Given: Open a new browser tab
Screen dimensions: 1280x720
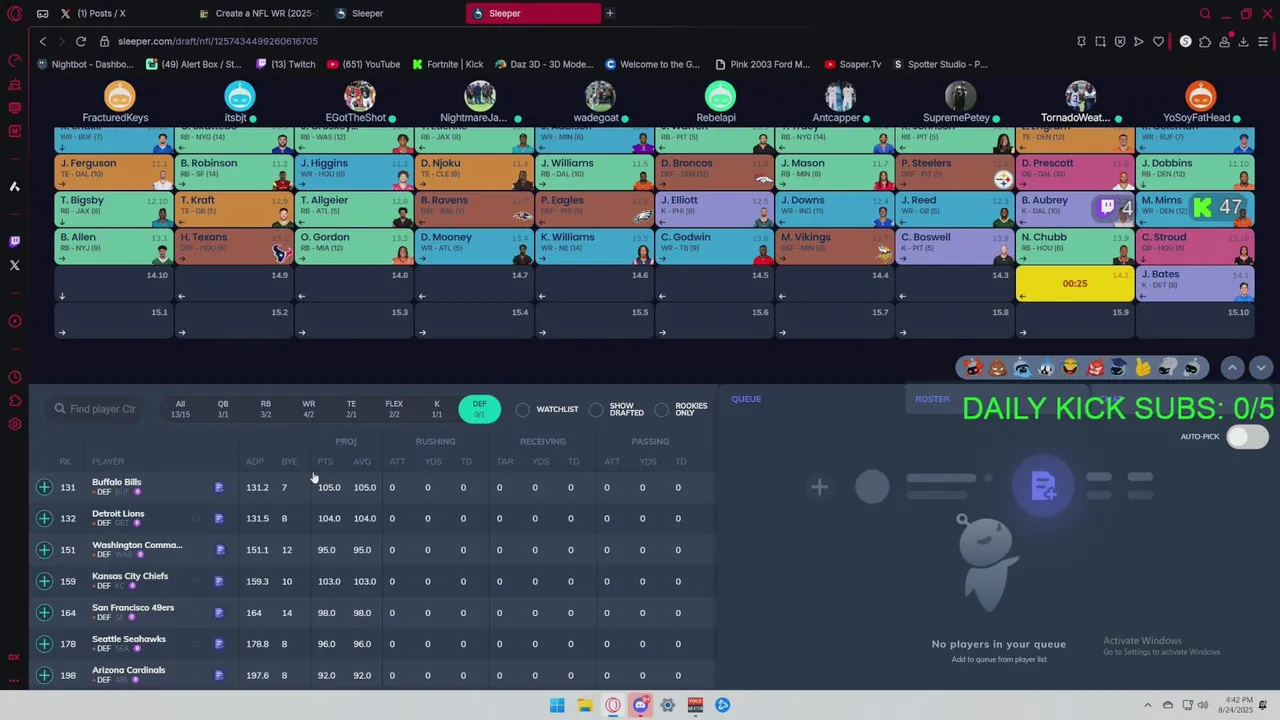Looking at the screenshot, I should point(609,13).
